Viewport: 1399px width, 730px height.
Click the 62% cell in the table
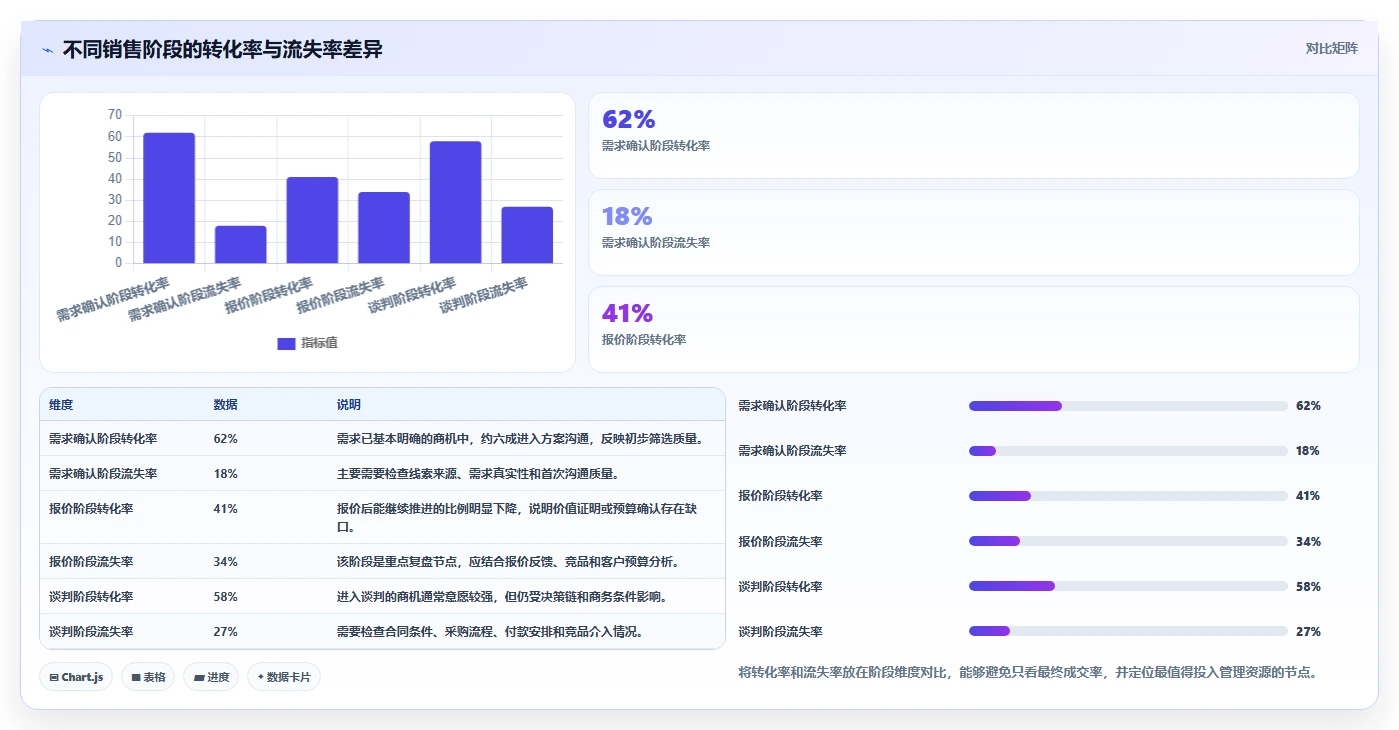(x=225, y=439)
